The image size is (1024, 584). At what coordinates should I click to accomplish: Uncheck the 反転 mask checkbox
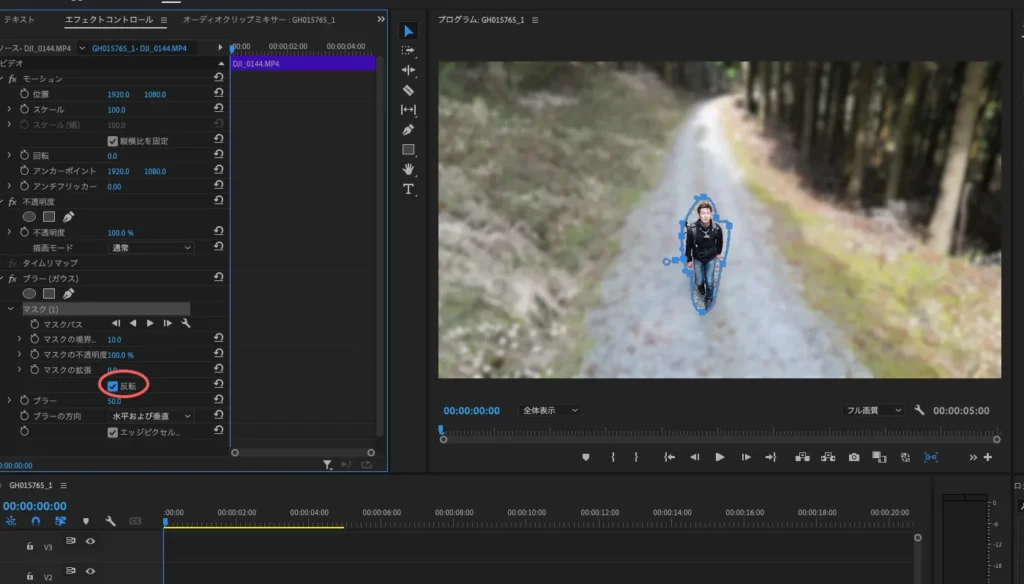[113, 386]
